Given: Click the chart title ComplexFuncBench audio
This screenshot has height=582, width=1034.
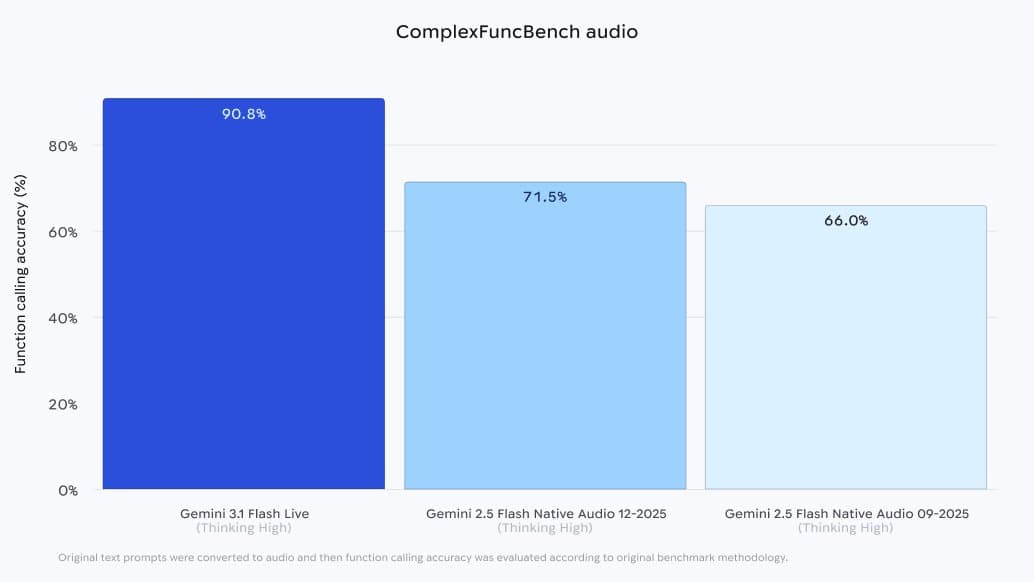Looking at the screenshot, I should click(516, 32).
